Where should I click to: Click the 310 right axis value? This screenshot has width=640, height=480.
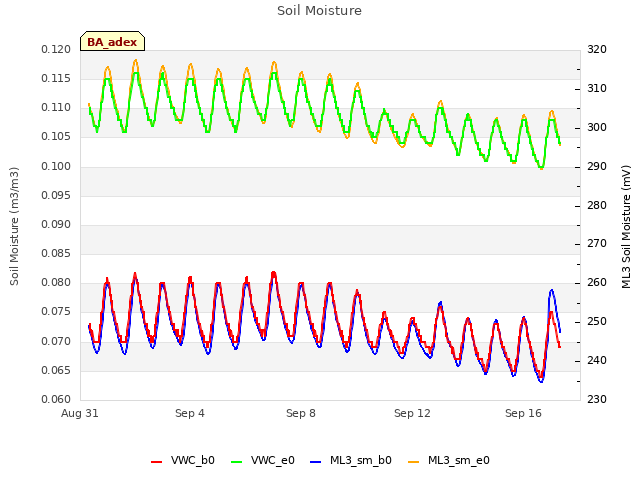[597, 88]
